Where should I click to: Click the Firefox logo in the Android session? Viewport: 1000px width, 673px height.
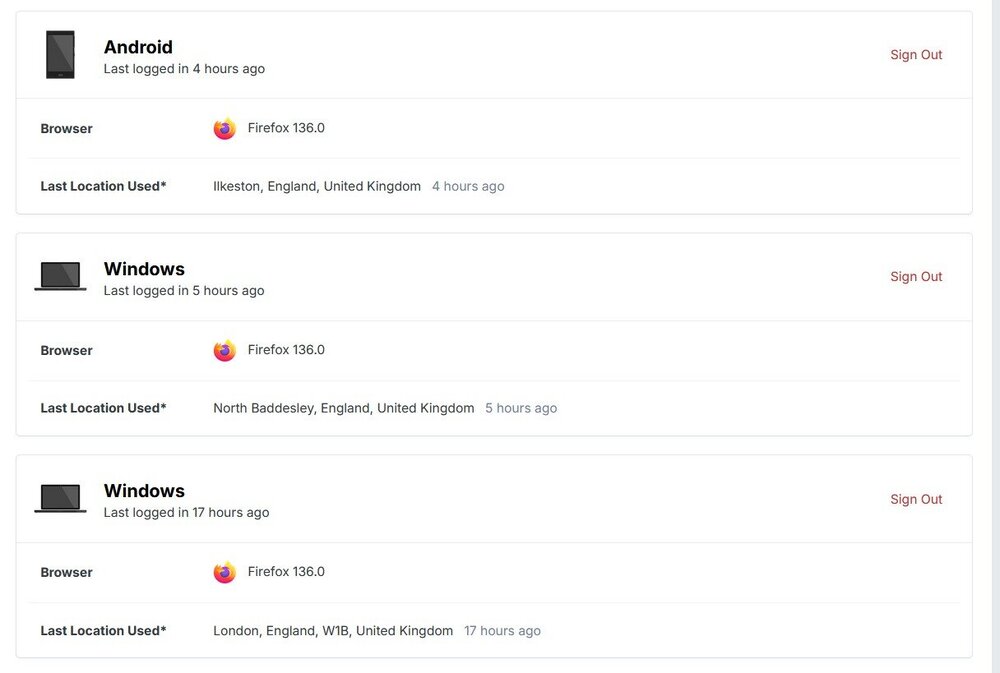point(224,128)
